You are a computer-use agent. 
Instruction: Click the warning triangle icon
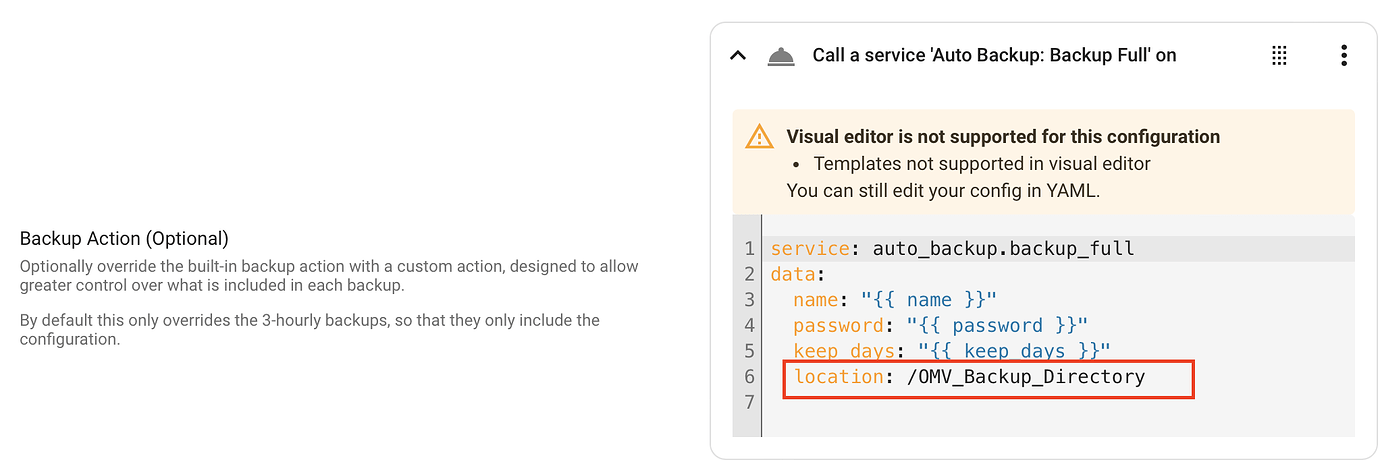[760, 137]
